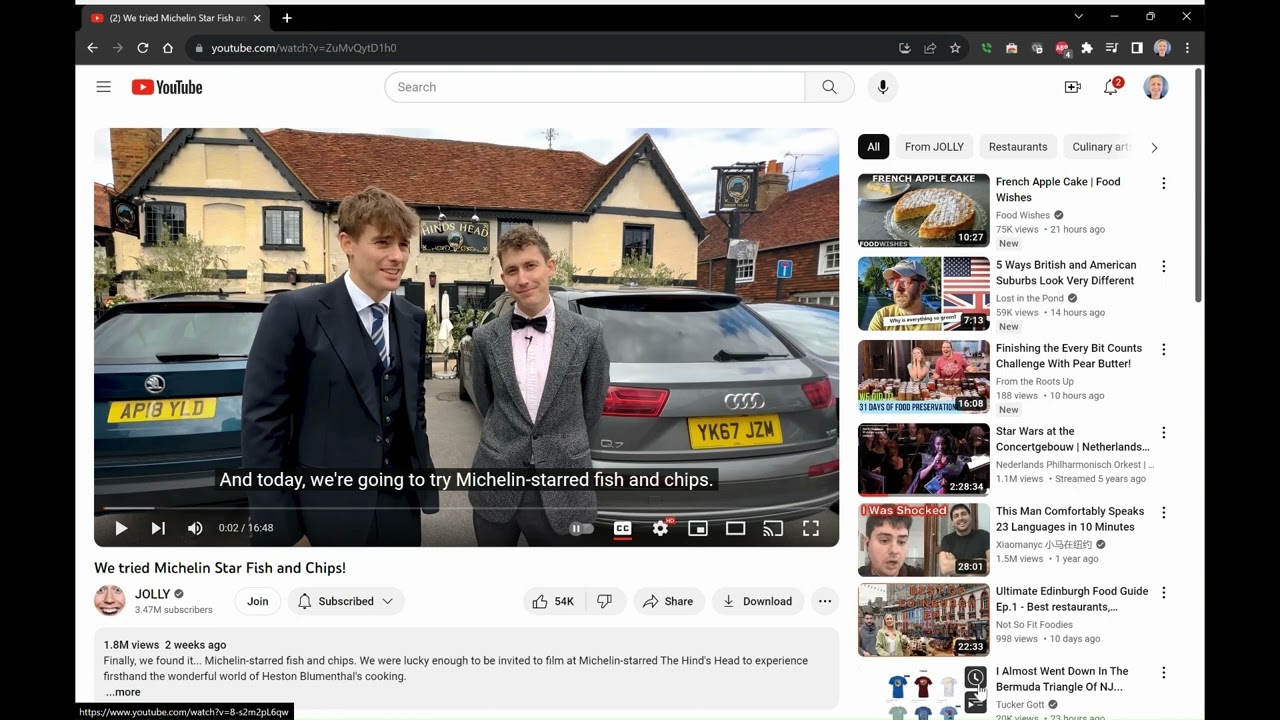
Task: Enter full screen mode
Action: click(811, 528)
